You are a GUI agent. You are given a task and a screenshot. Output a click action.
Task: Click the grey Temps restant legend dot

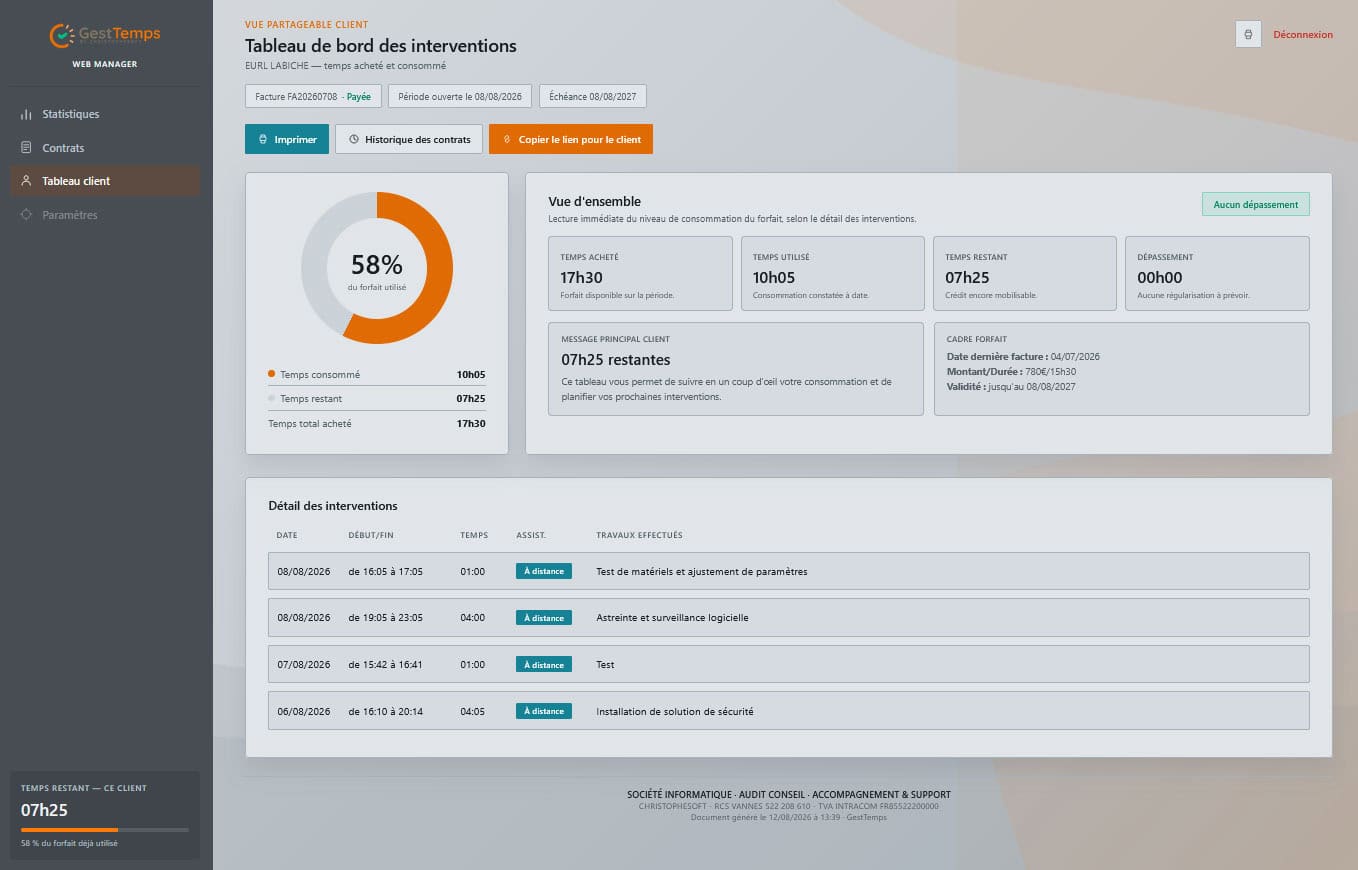tap(272, 398)
